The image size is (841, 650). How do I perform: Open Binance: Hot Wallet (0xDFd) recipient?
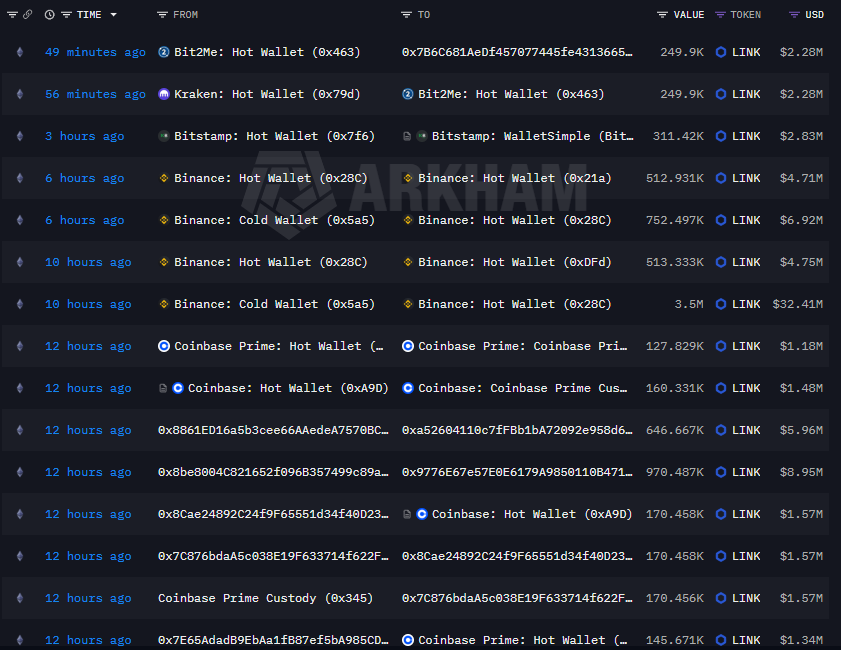[515, 262]
